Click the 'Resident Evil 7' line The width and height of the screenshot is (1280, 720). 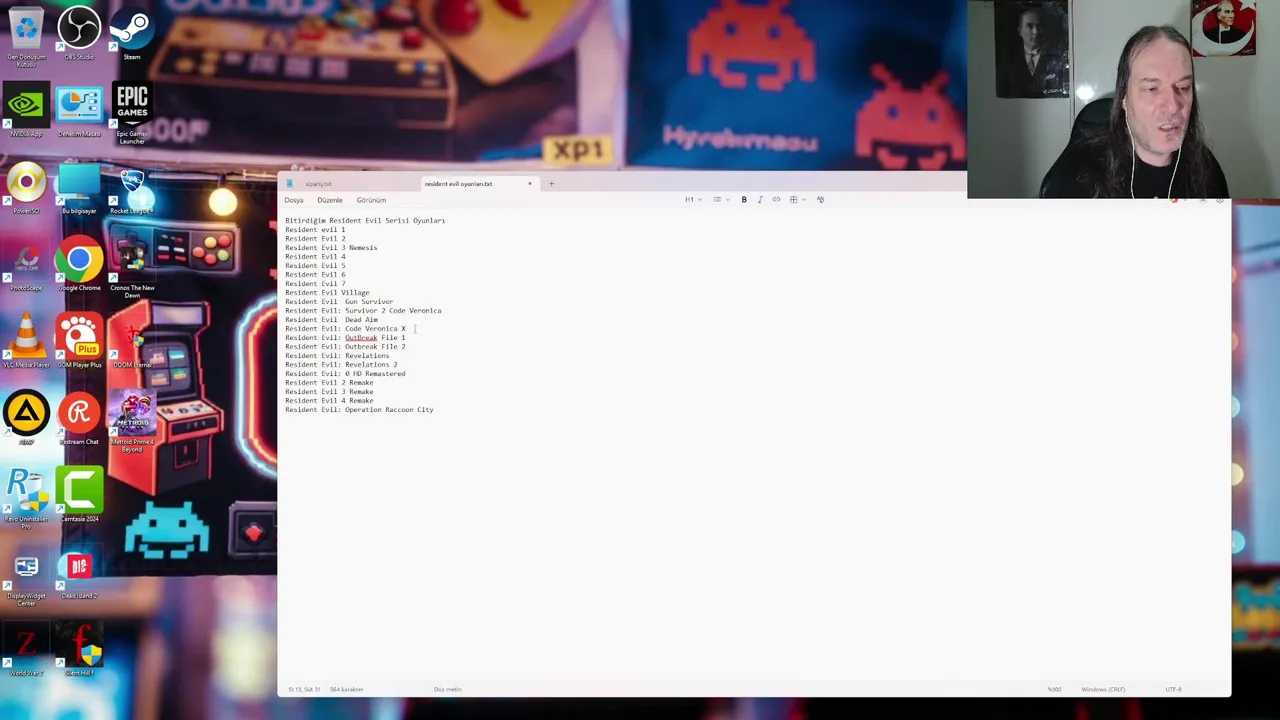(x=315, y=284)
